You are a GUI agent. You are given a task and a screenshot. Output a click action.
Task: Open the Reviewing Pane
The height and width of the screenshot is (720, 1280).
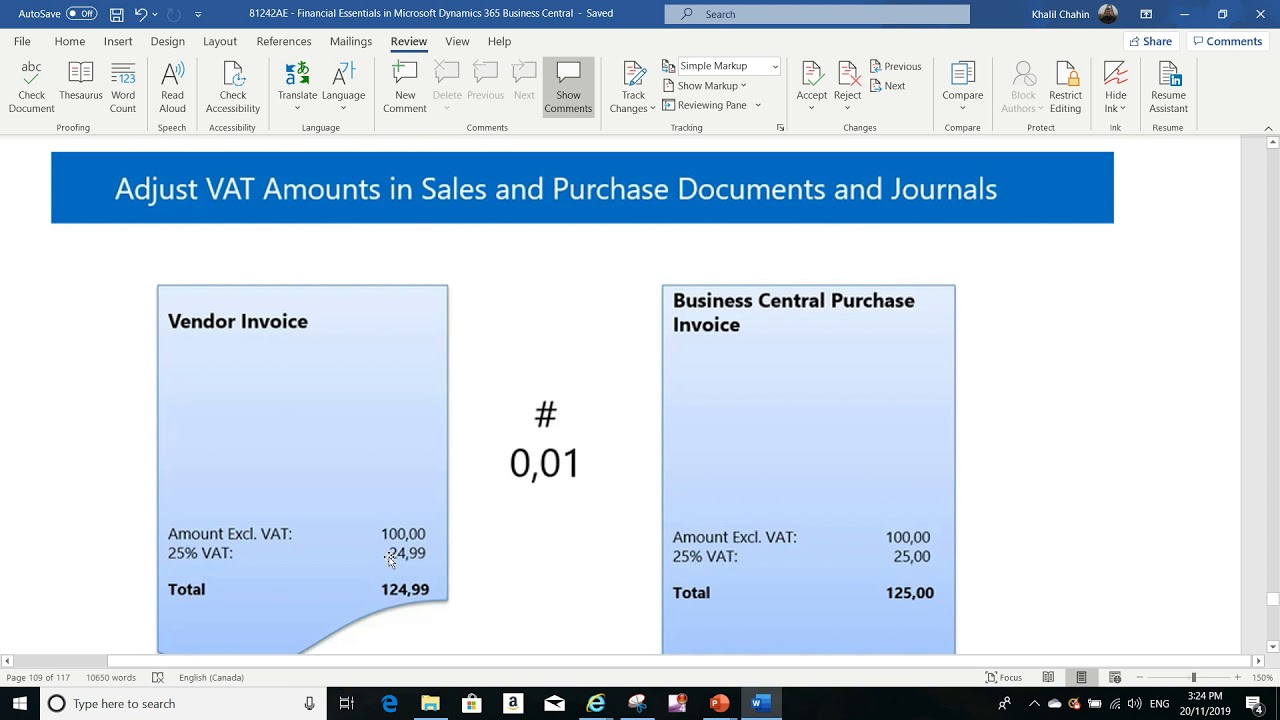point(705,105)
